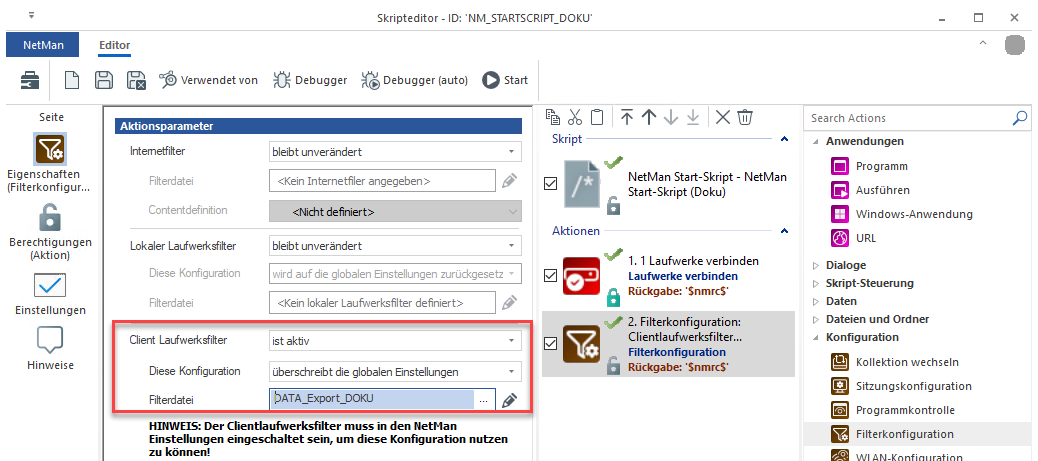Move action up with arrow icon

[x=648, y=117]
